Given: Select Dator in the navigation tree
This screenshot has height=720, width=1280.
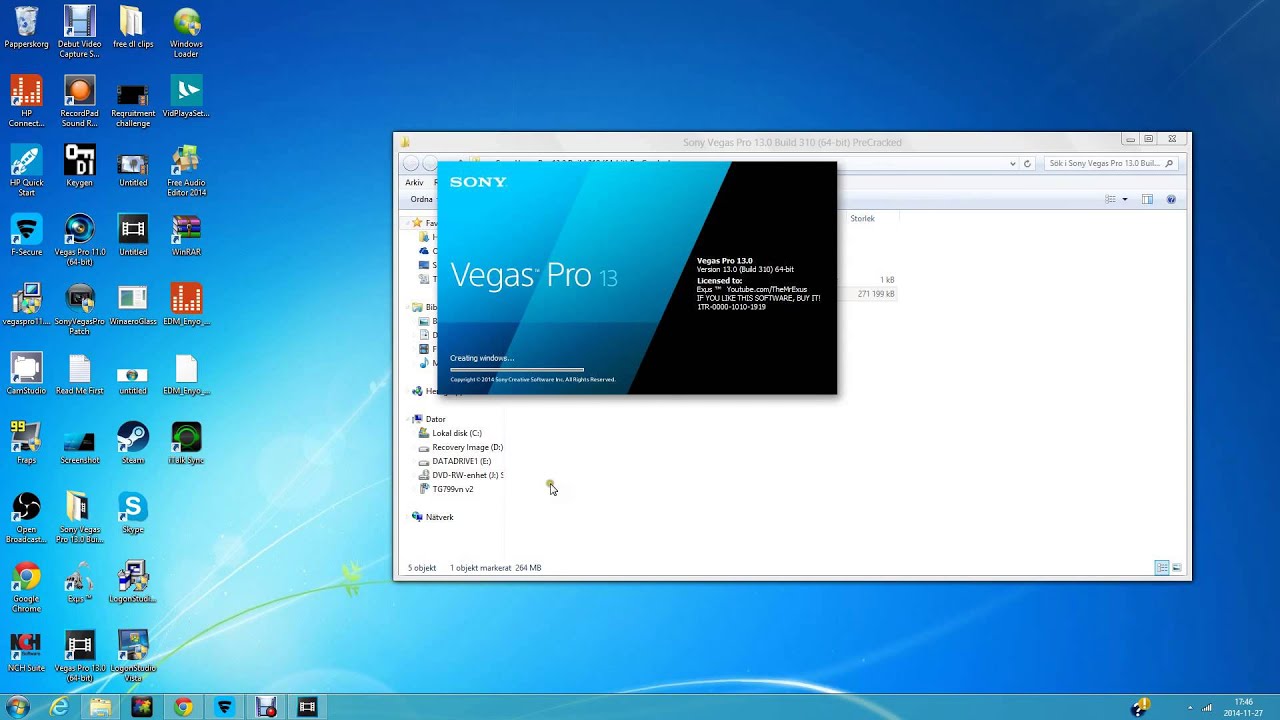Looking at the screenshot, I should (x=435, y=419).
